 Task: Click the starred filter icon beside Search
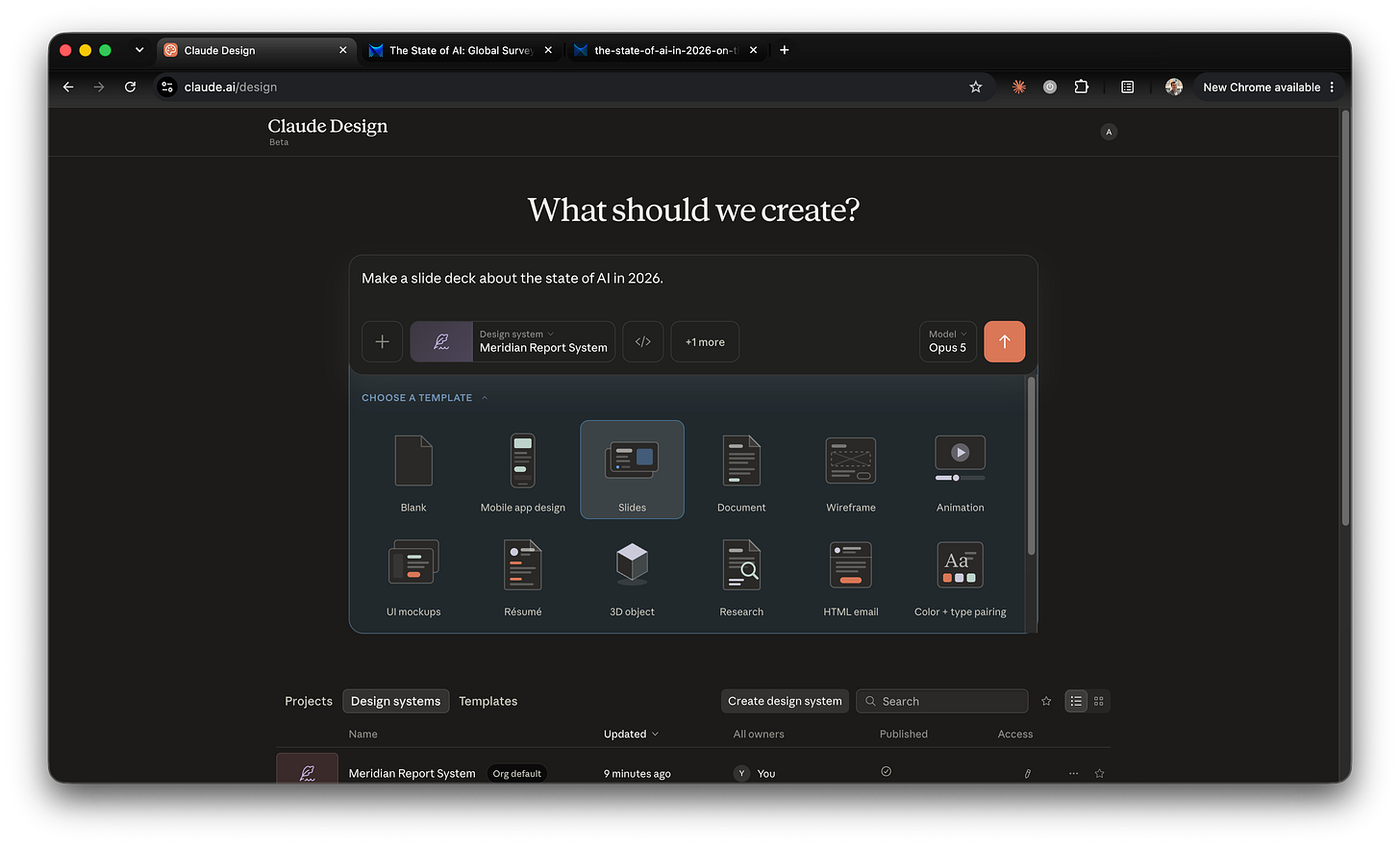click(1046, 701)
